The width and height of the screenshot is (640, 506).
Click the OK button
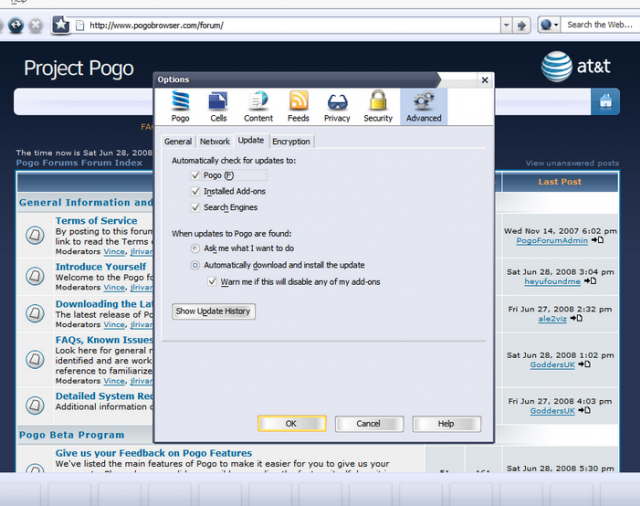point(291,424)
